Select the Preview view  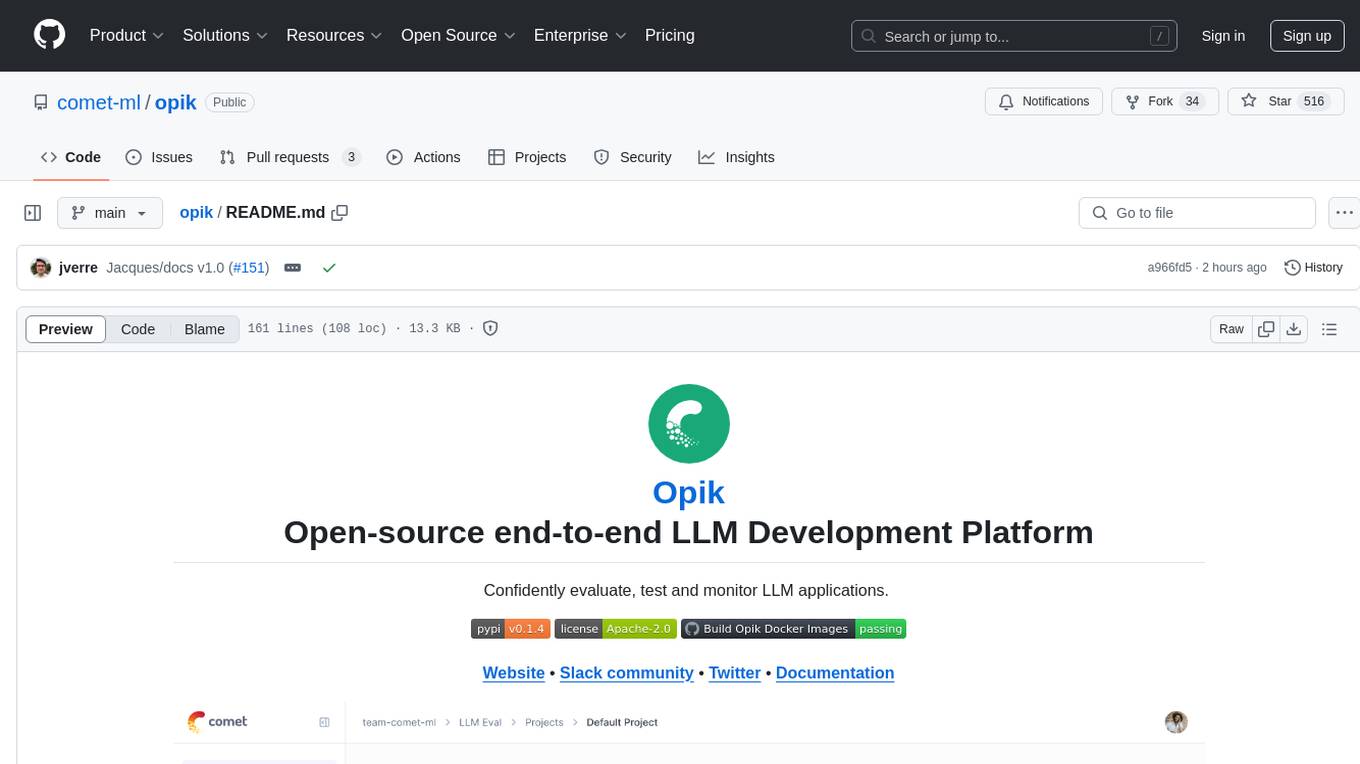[66, 329]
